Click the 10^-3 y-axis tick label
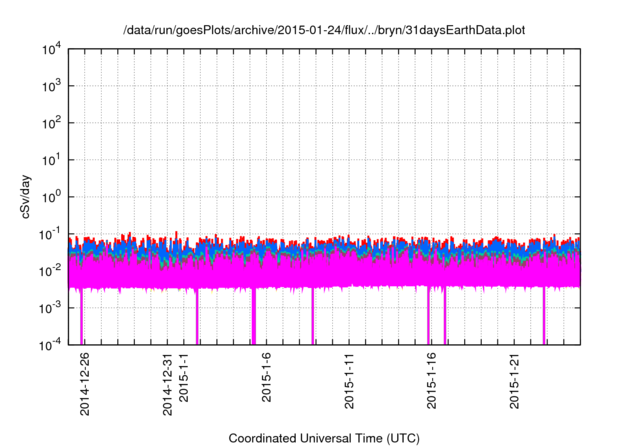 [x=51, y=308]
